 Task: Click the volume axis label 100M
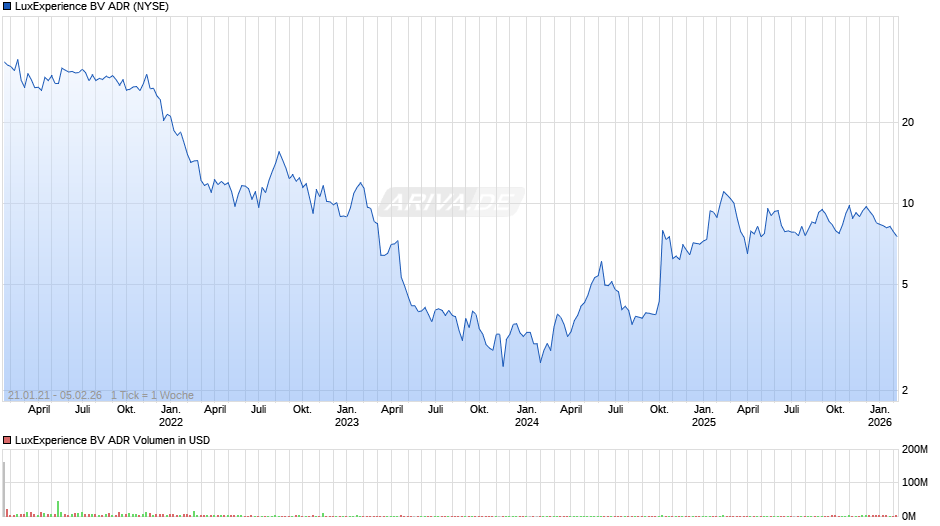915,482
